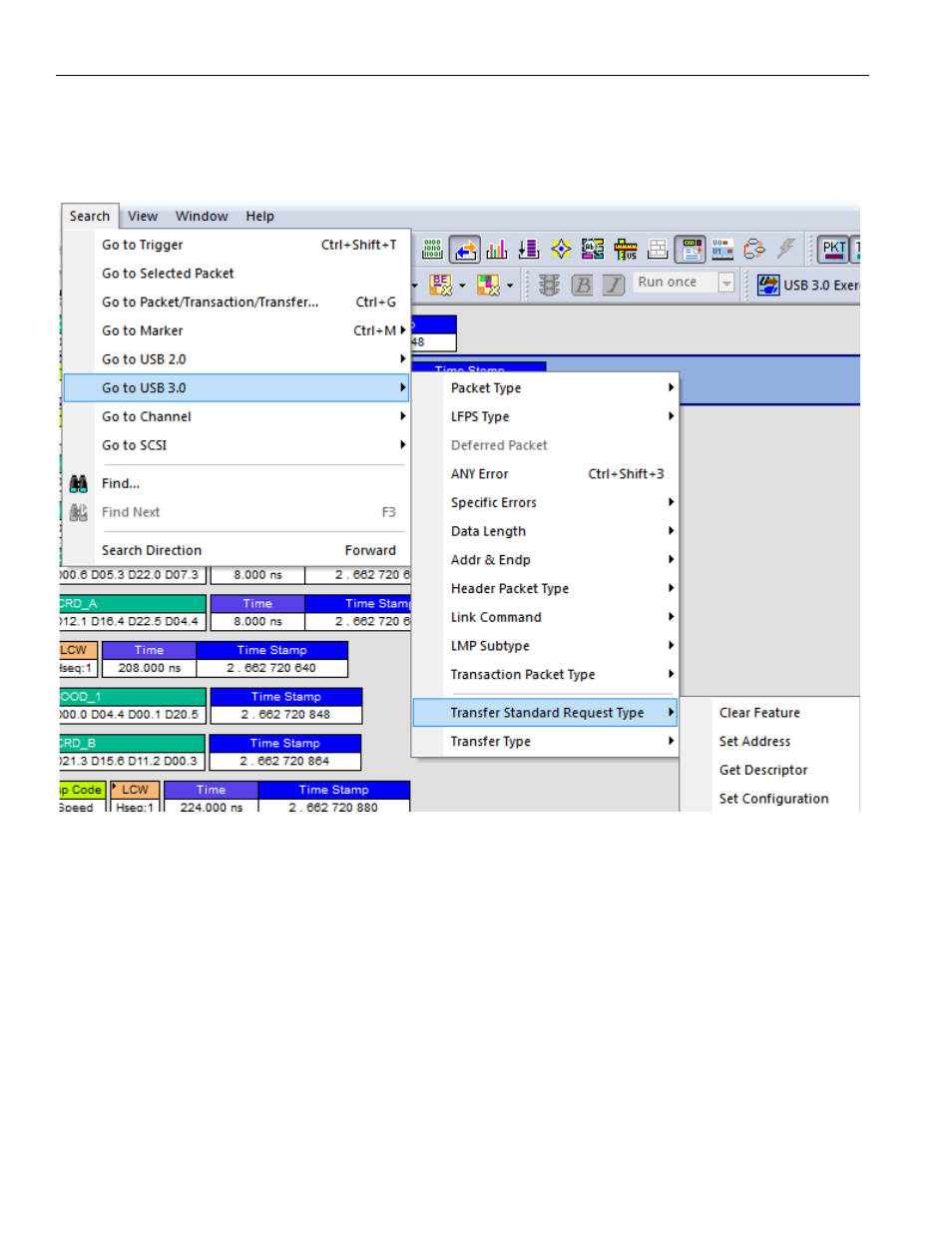Click the B script toolbar icon
Viewport: 952px width, 1233px height.
click(x=582, y=285)
